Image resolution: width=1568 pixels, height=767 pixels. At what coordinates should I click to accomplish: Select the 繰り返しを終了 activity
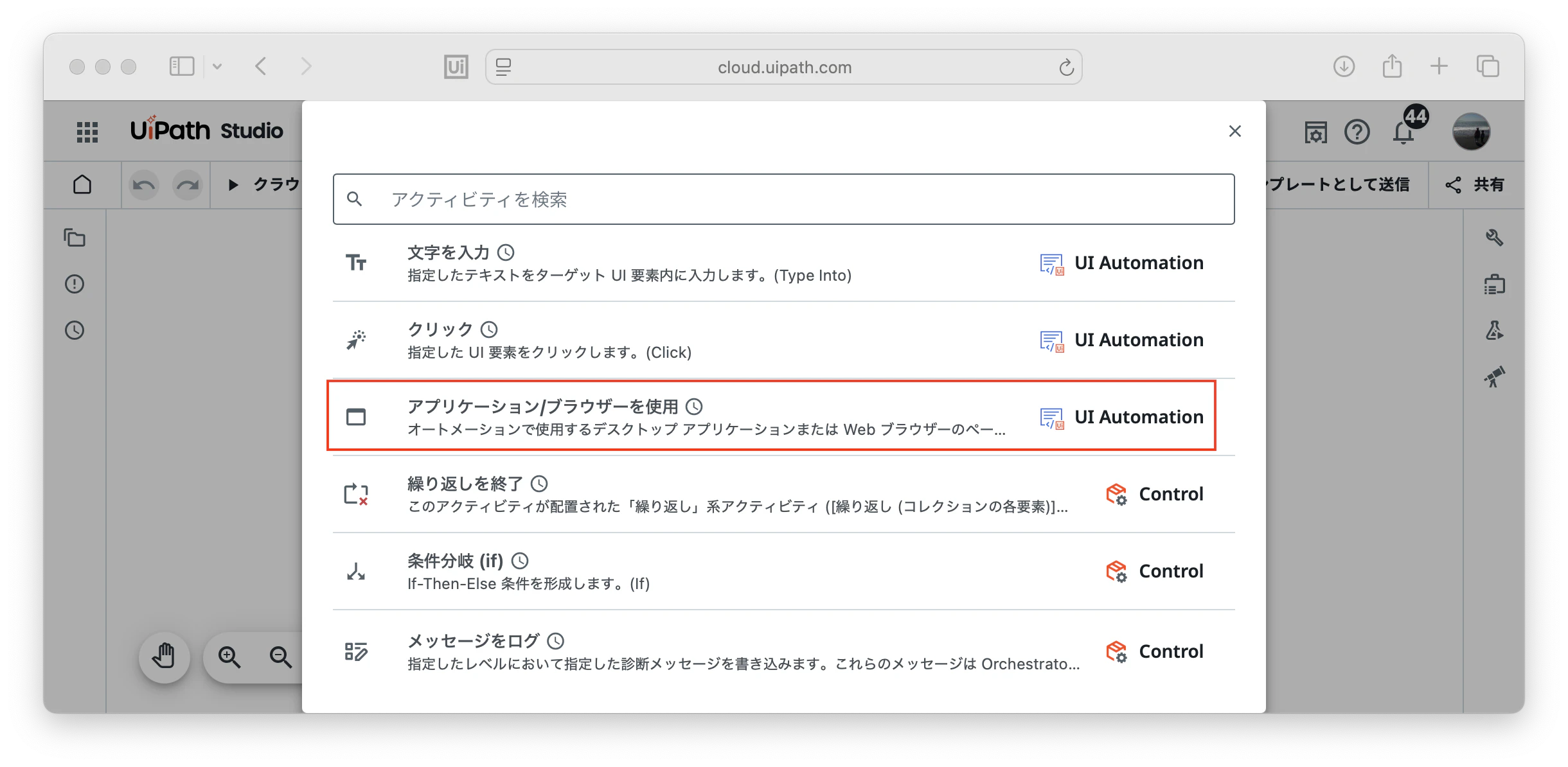[x=783, y=495]
